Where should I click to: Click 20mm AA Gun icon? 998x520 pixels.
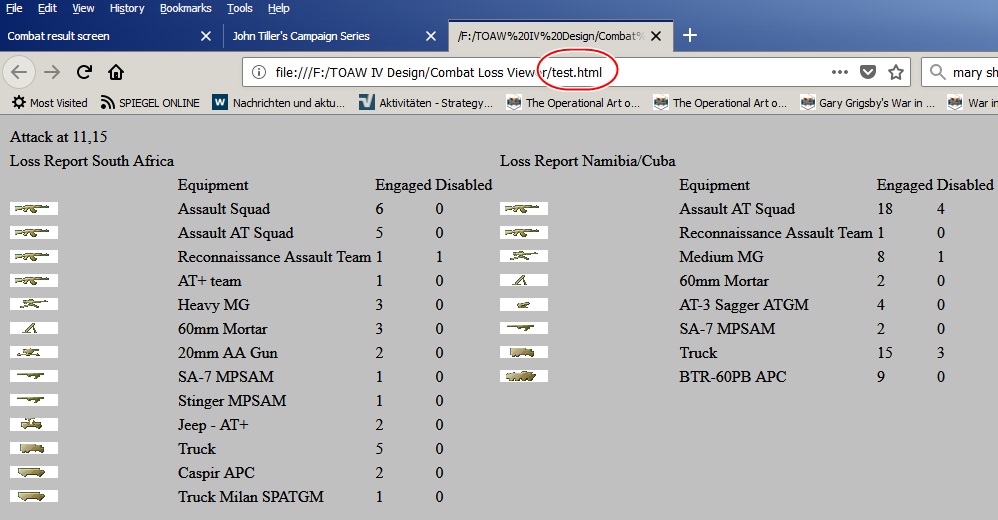coord(34,352)
